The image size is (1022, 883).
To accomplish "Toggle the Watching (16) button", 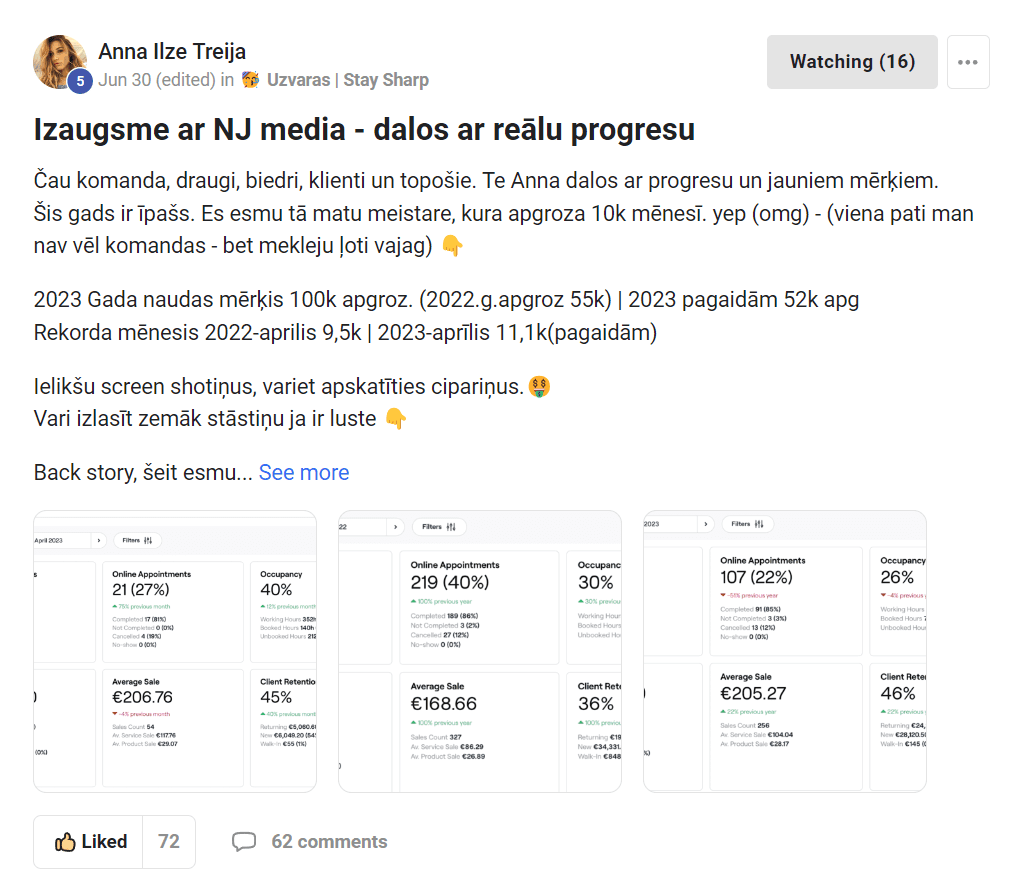I will point(852,62).
